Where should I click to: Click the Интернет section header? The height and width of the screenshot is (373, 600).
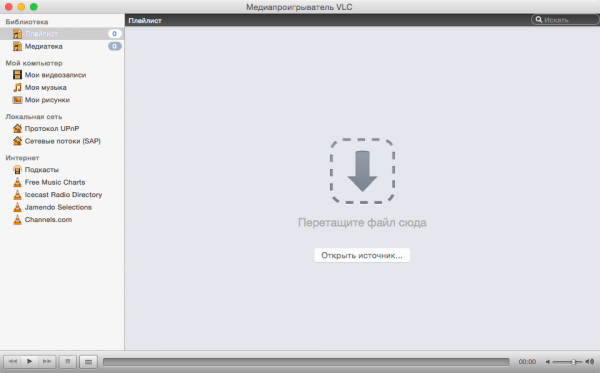point(22,158)
